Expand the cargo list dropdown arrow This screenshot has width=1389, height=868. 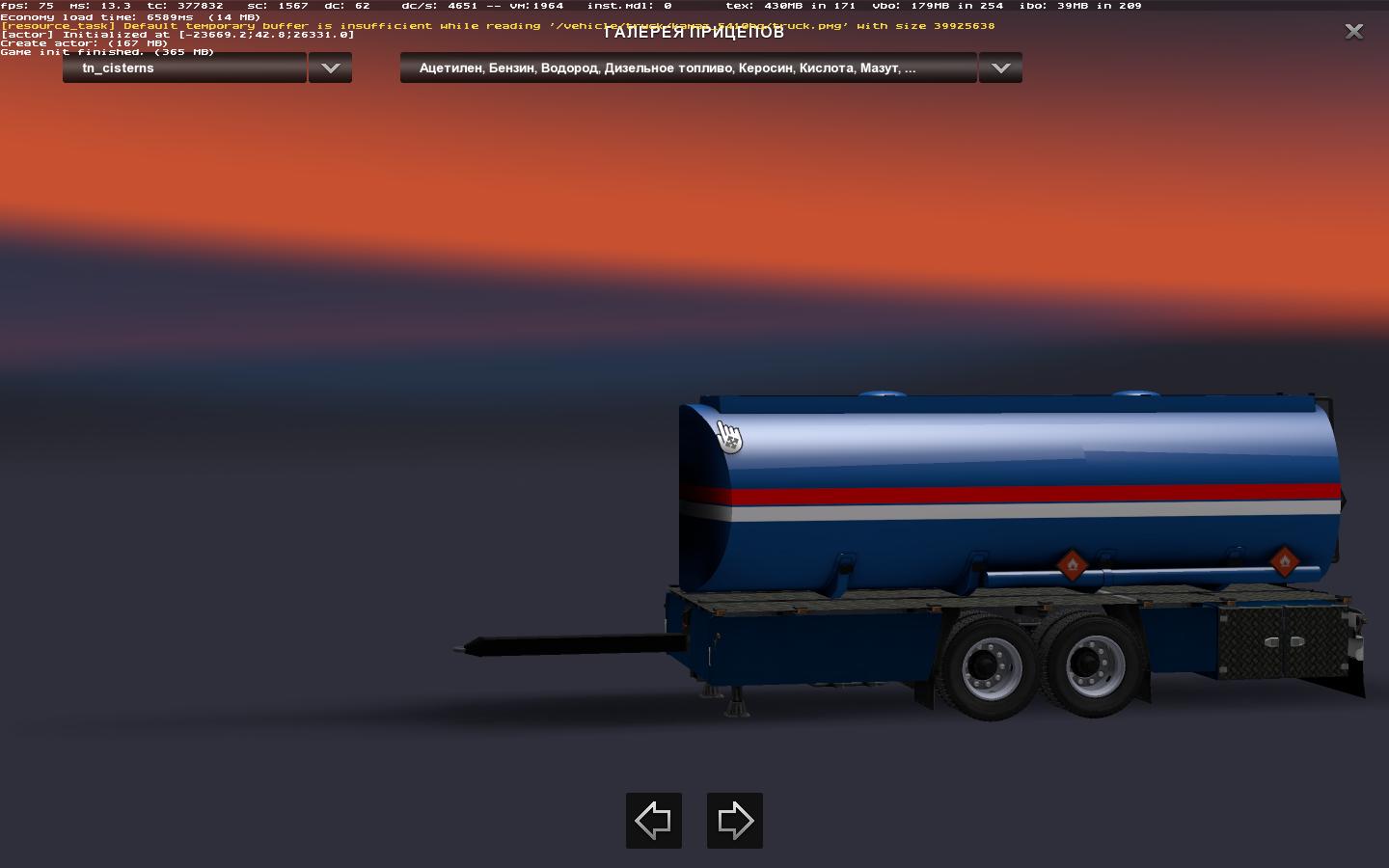1000,68
